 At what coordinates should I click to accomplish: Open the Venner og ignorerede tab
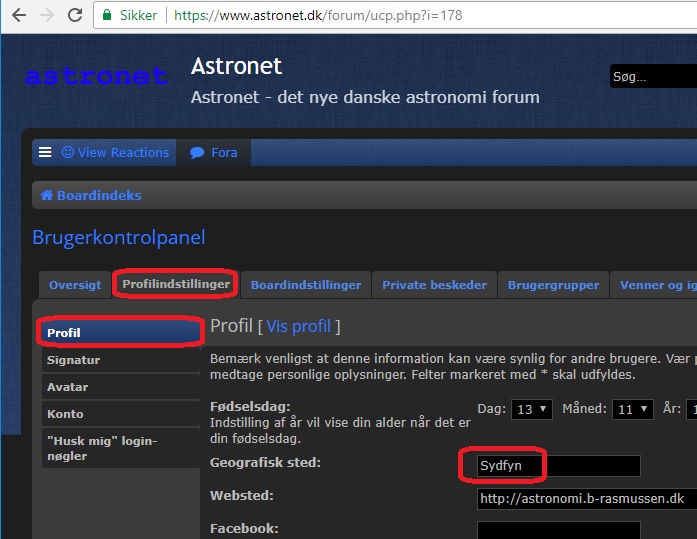(x=653, y=285)
